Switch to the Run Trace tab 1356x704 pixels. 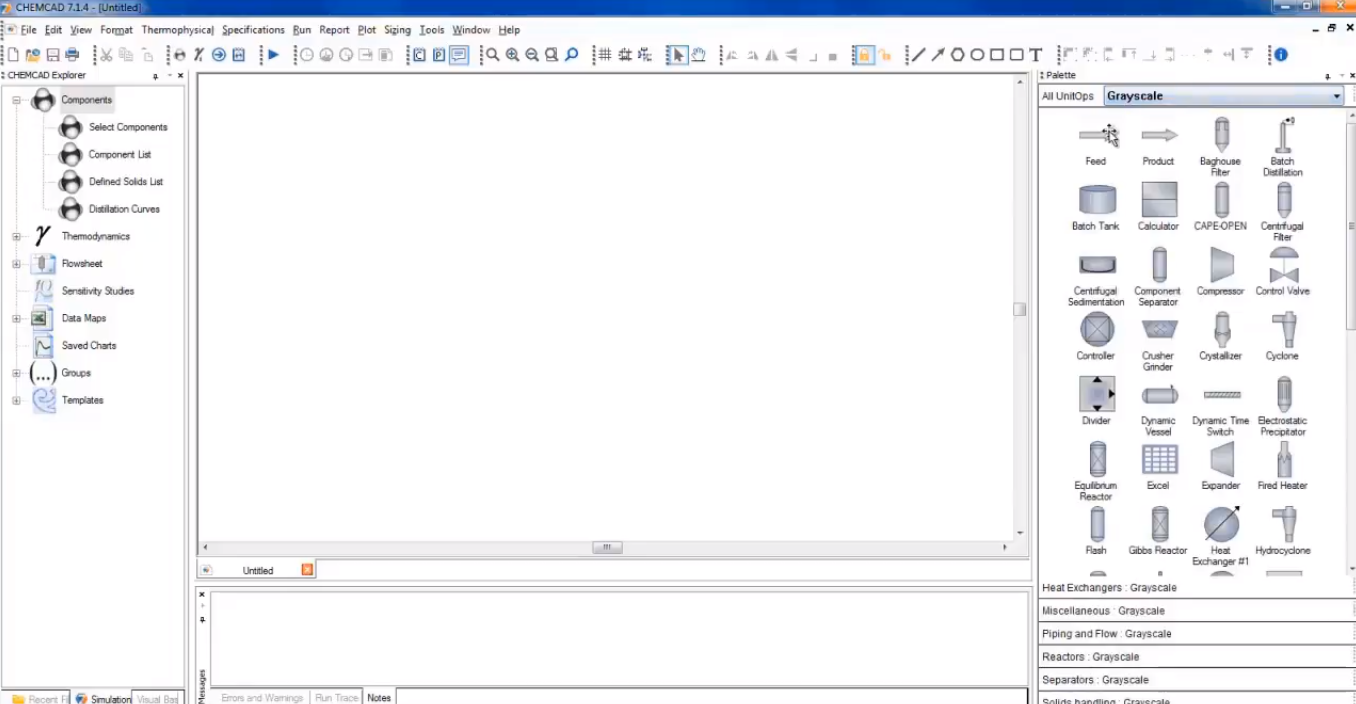336,698
